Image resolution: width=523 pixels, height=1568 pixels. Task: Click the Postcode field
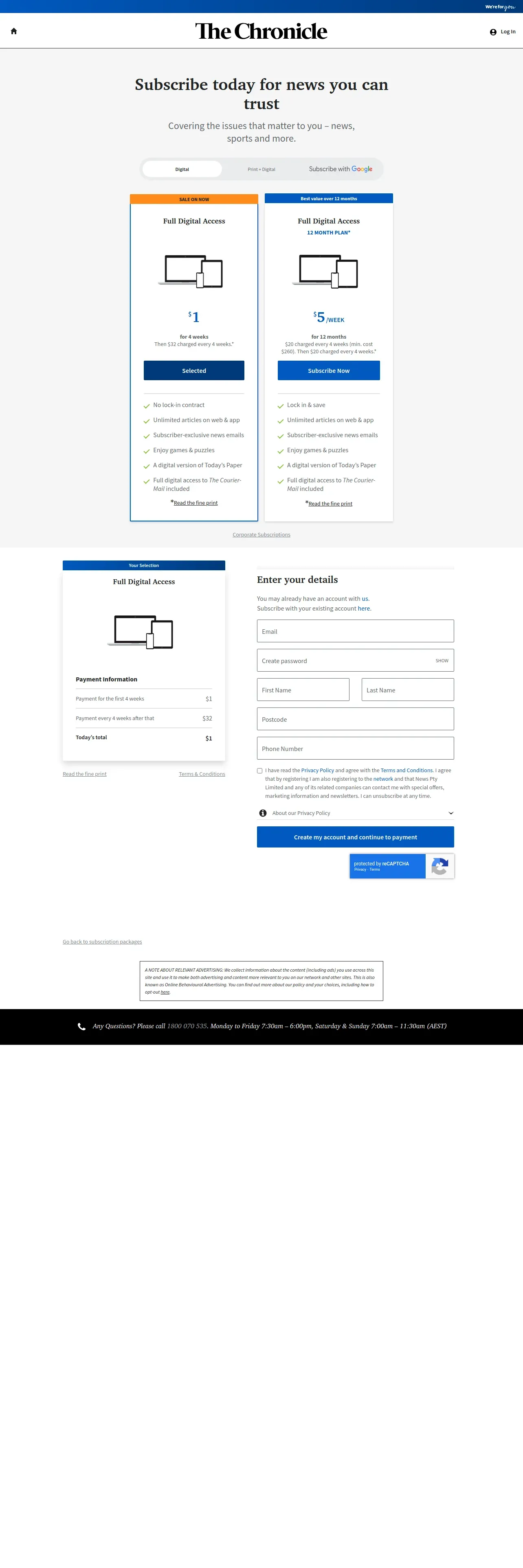[x=356, y=719]
